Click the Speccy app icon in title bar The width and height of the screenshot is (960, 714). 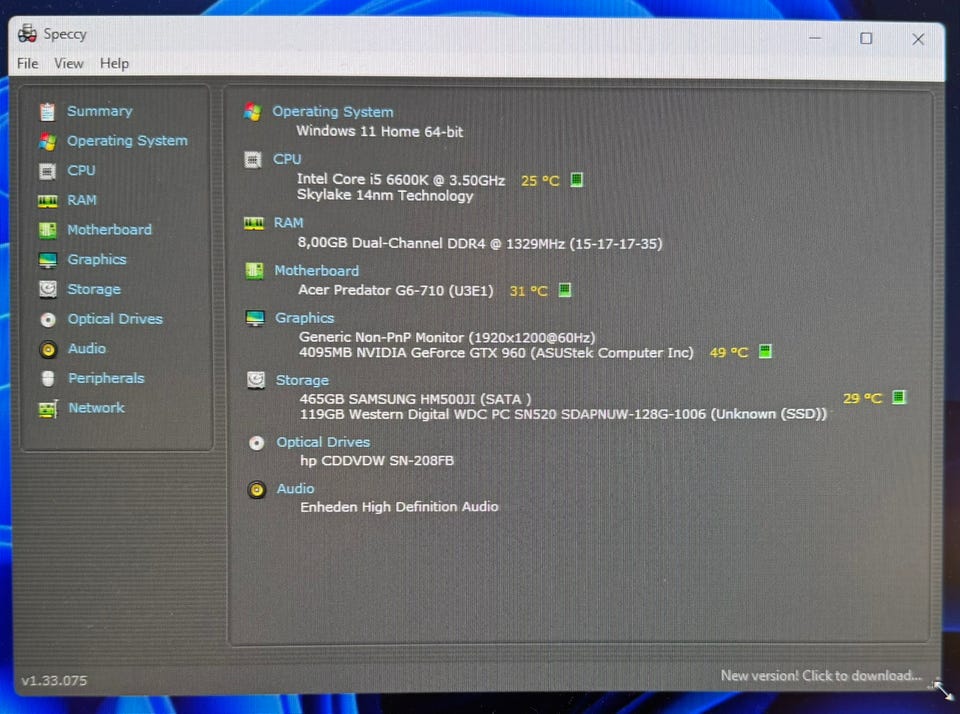(x=27, y=33)
